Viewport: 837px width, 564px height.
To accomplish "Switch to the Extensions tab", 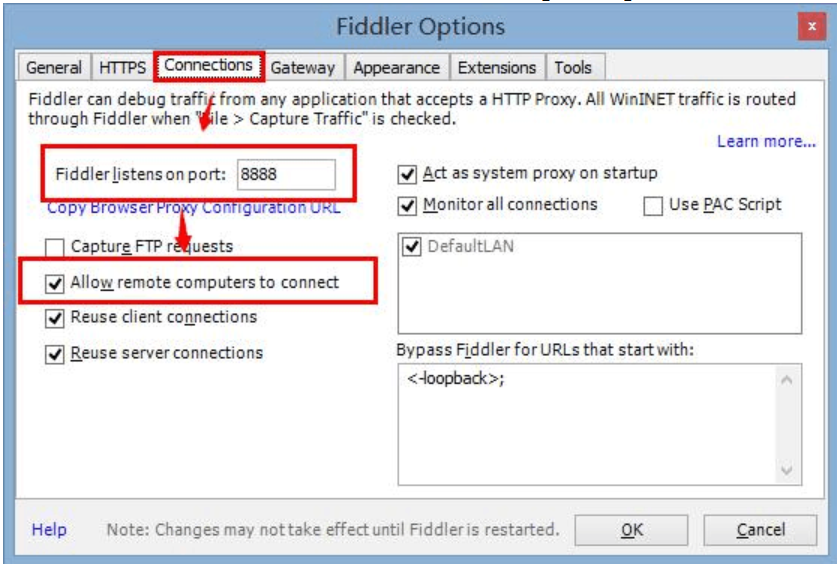I will [x=497, y=68].
